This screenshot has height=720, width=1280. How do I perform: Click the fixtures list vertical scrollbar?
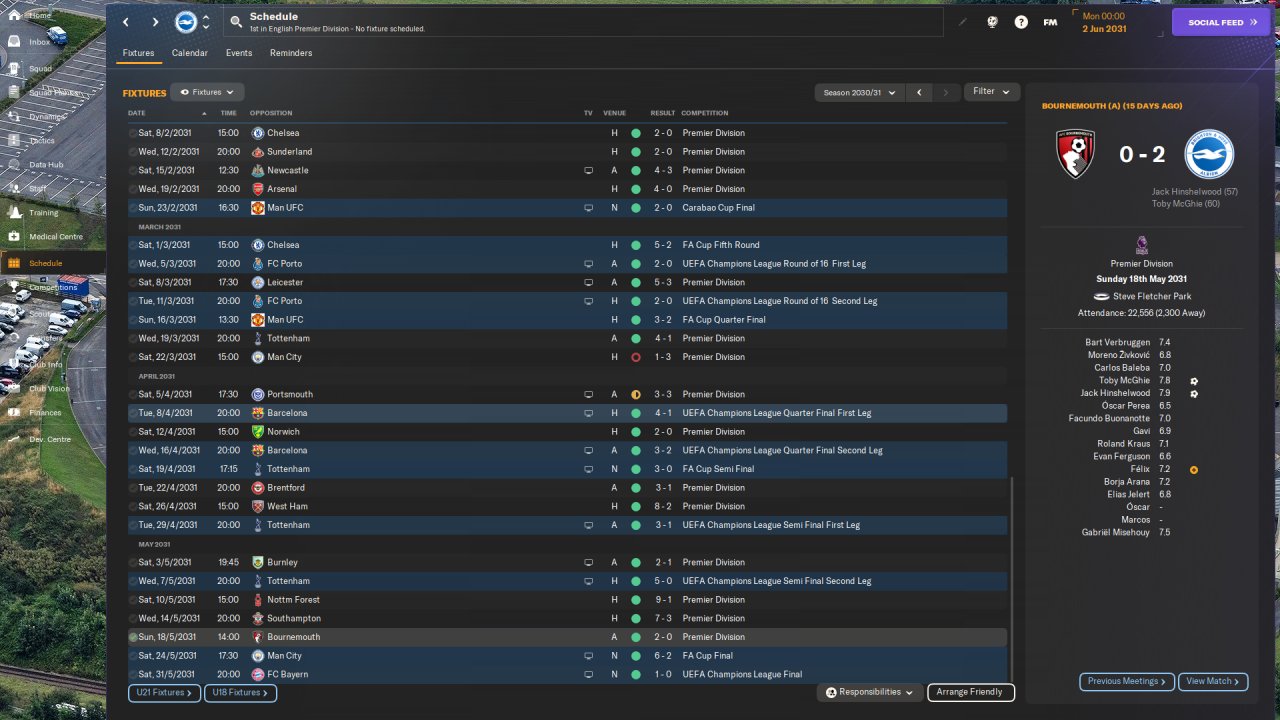(1012, 579)
